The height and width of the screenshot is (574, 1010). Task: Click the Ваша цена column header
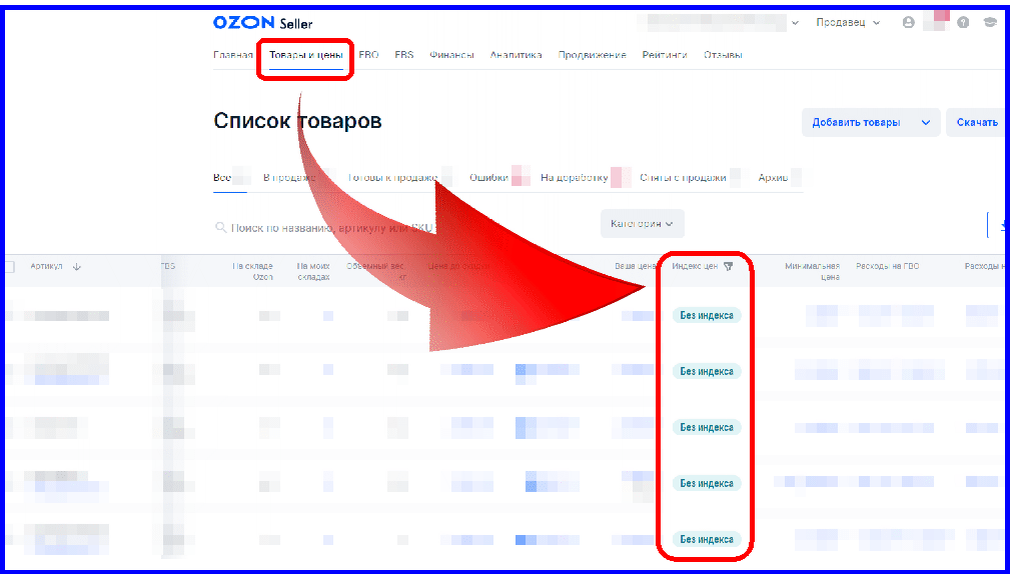(x=635, y=266)
